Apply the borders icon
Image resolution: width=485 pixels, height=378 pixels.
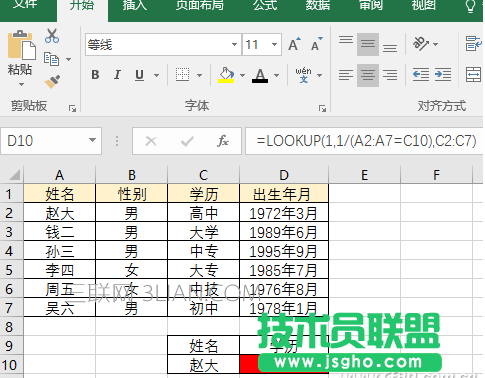point(182,75)
